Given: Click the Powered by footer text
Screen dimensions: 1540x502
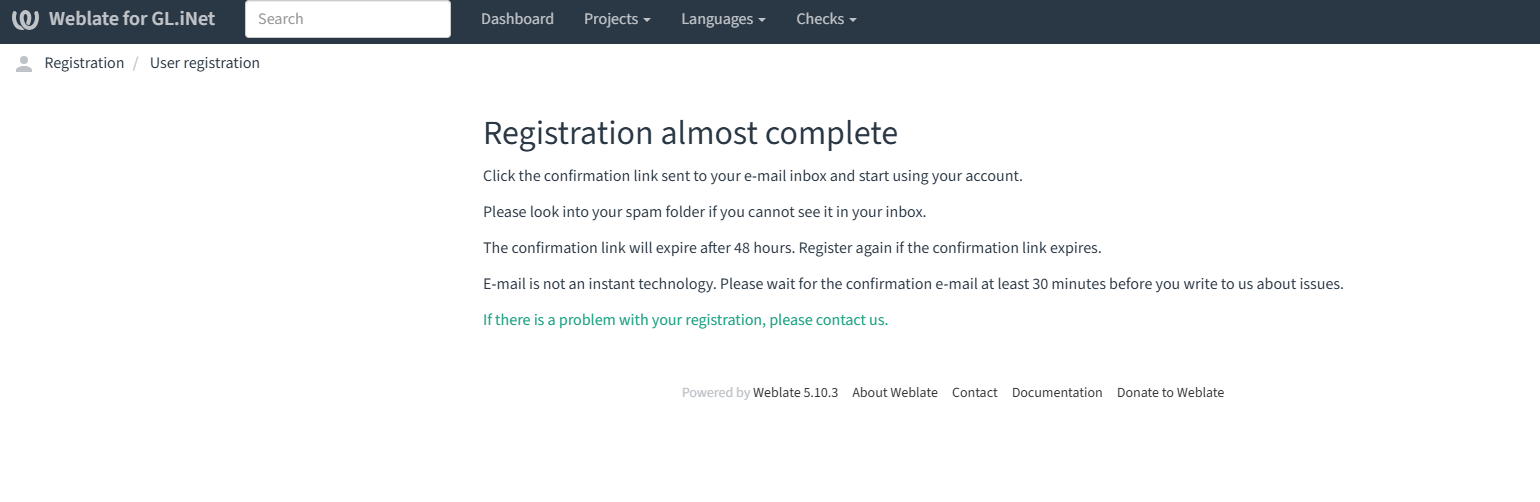Looking at the screenshot, I should click(715, 393).
